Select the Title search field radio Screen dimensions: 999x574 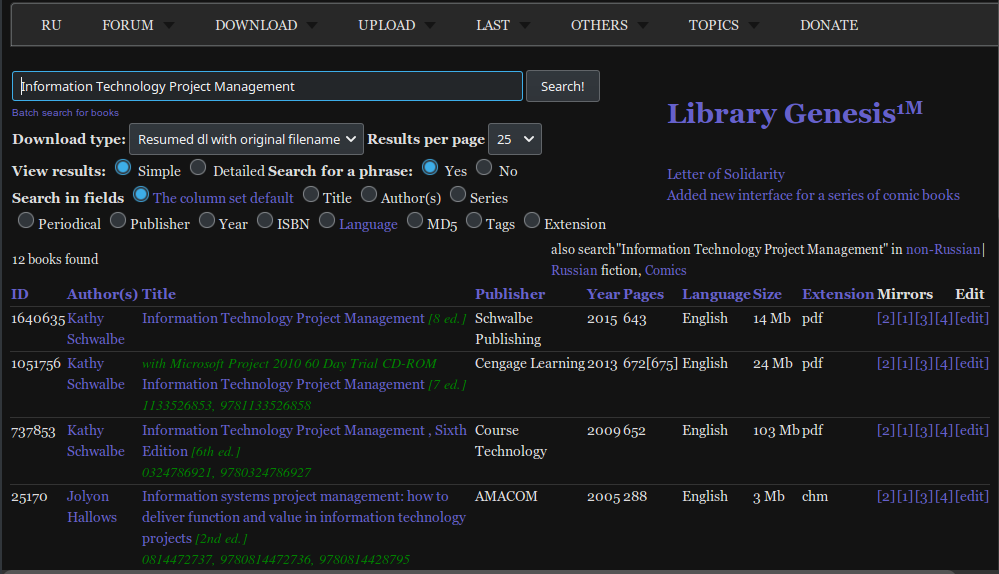[312, 195]
